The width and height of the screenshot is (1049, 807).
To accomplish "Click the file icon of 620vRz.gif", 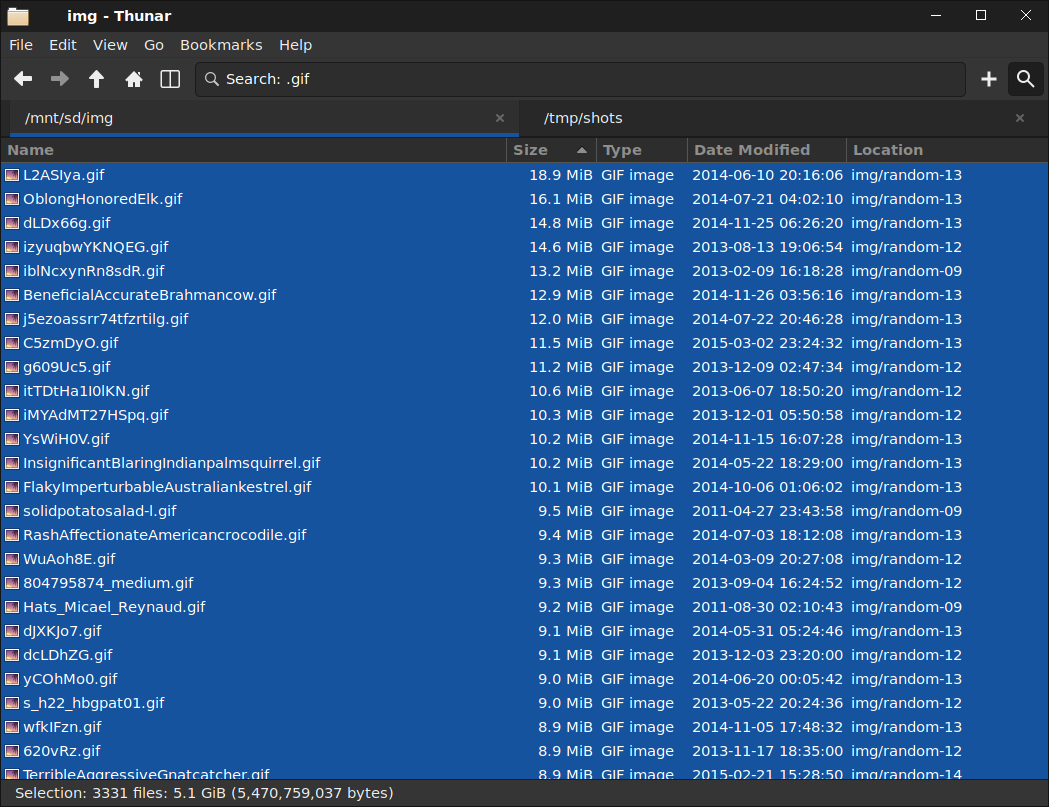I will 12,751.
